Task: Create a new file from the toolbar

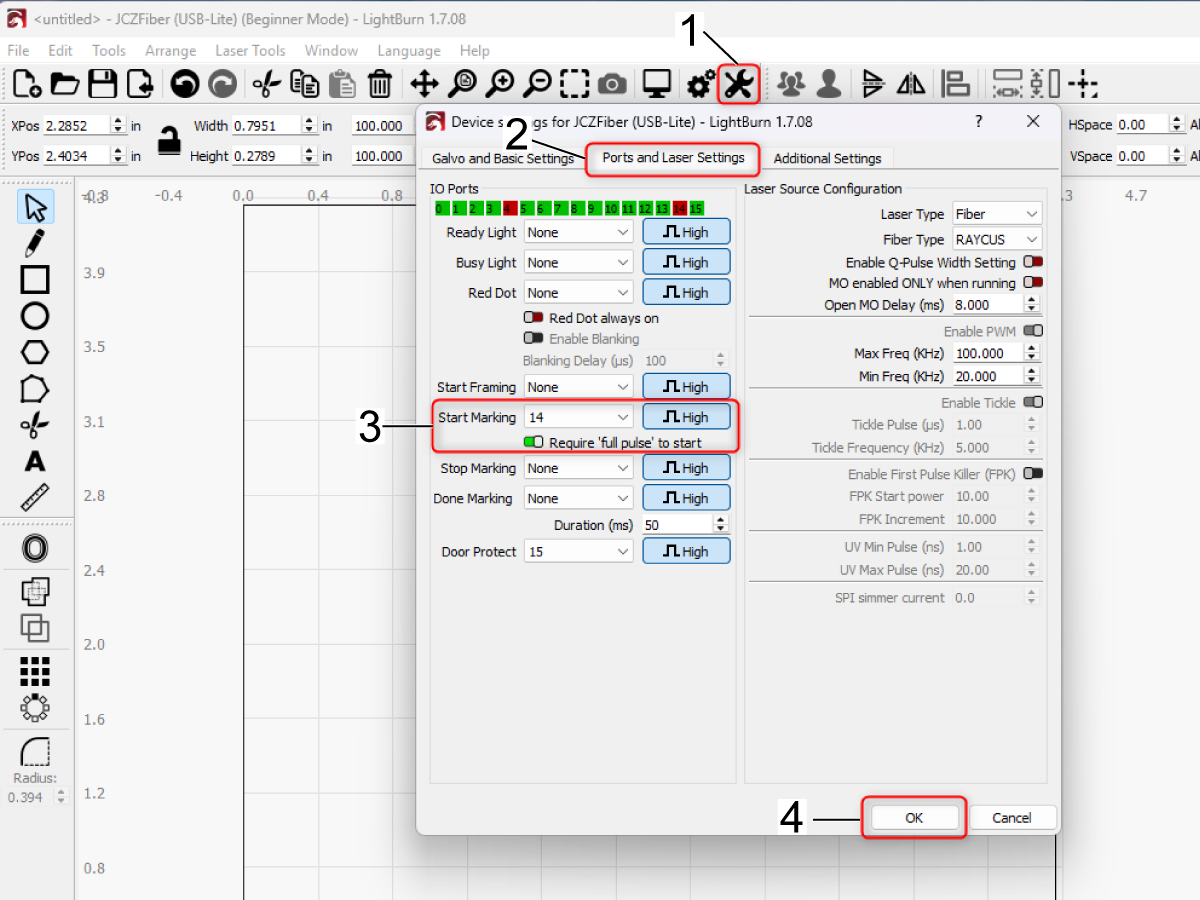Action: click(x=27, y=84)
